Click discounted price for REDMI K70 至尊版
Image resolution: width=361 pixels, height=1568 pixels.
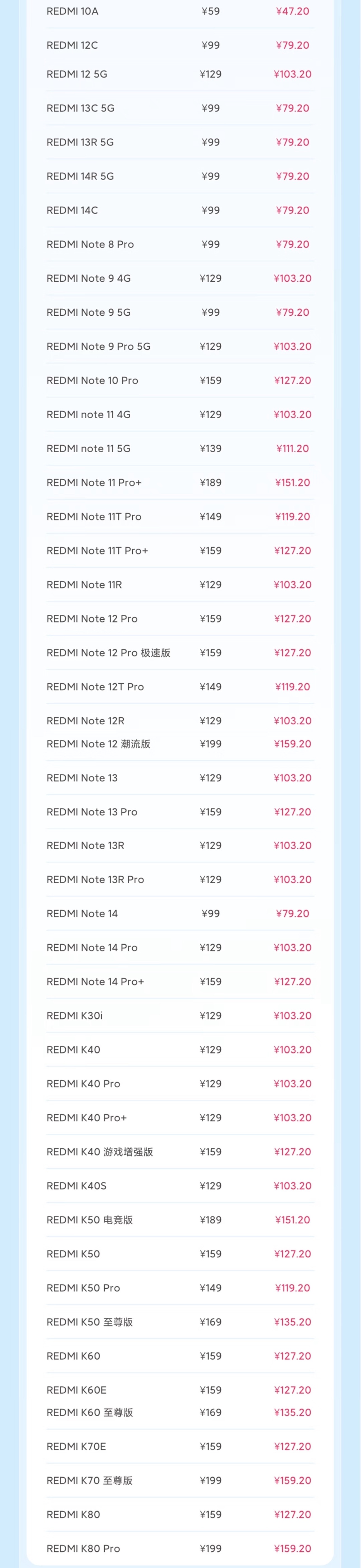(x=292, y=1480)
